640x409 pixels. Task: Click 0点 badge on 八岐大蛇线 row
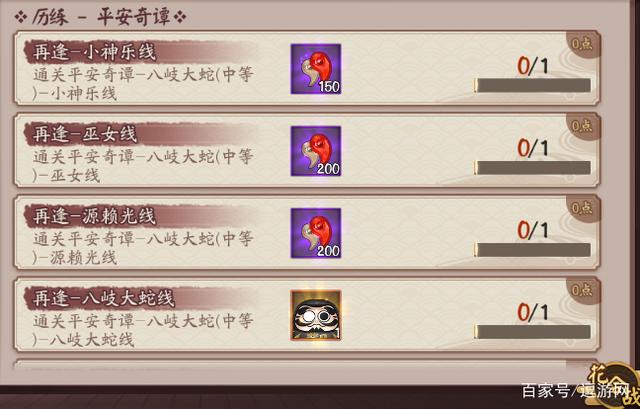click(x=582, y=290)
